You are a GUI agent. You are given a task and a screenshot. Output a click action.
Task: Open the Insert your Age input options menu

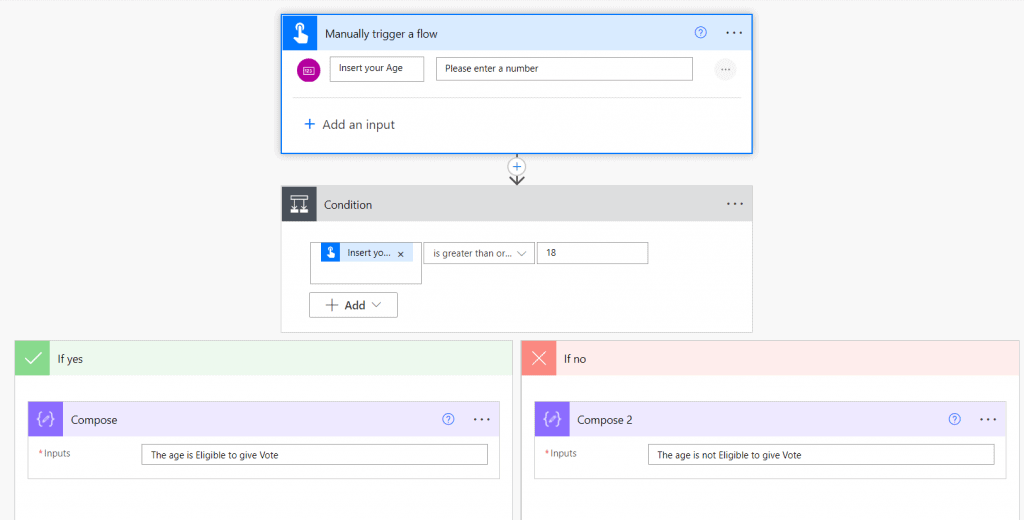(x=726, y=69)
